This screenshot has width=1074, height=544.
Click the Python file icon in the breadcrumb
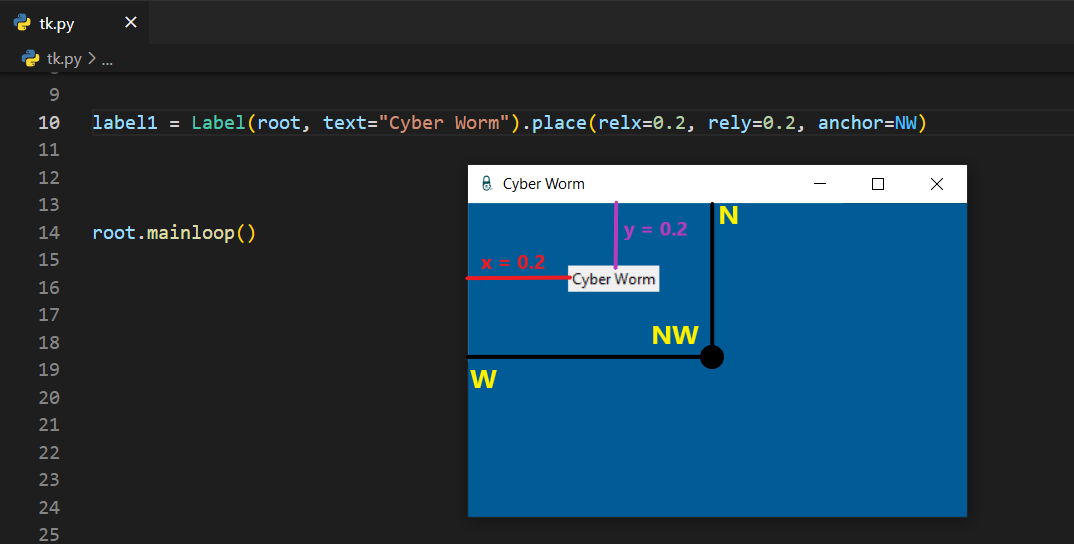[x=31, y=59]
